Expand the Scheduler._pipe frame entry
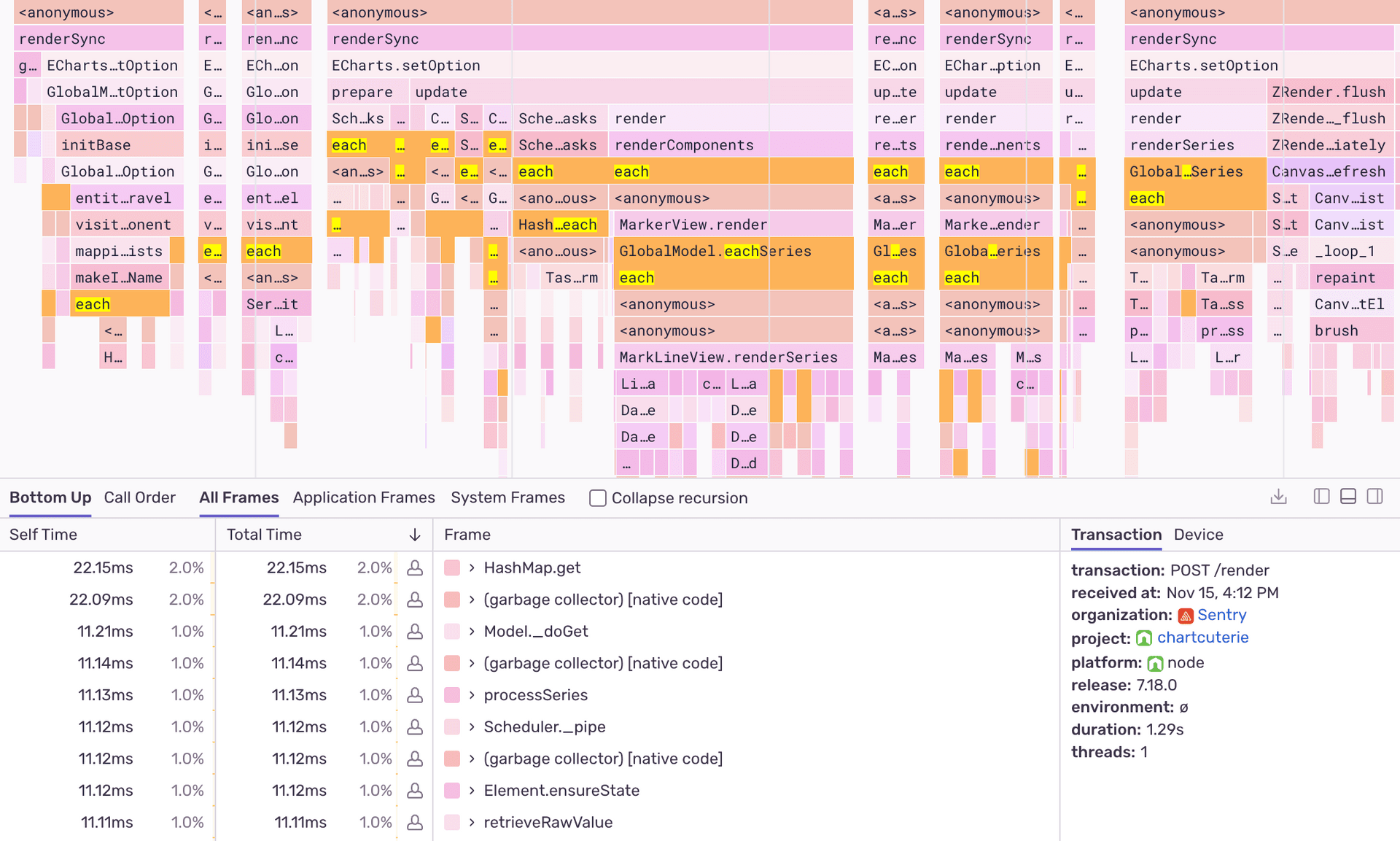Screen dimensions: 1400x841 tap(471, 726)
